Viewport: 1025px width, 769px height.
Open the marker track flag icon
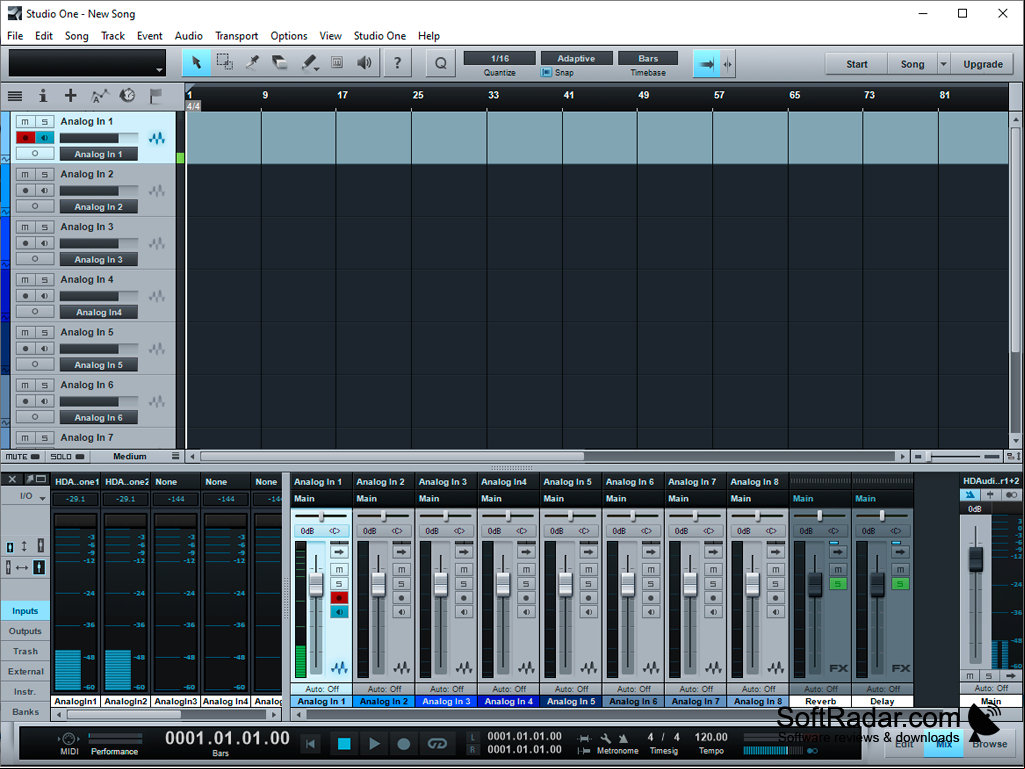point(156,96)
